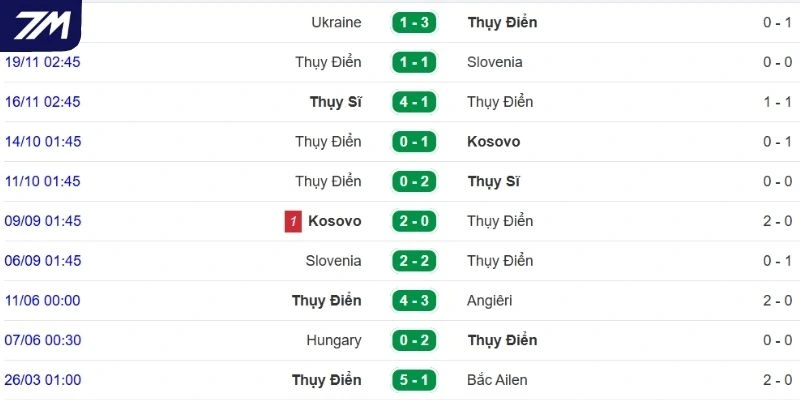Open the Ukraine 1 - 3 score badge
Screen dimensions: 800x400
(414, 22)
